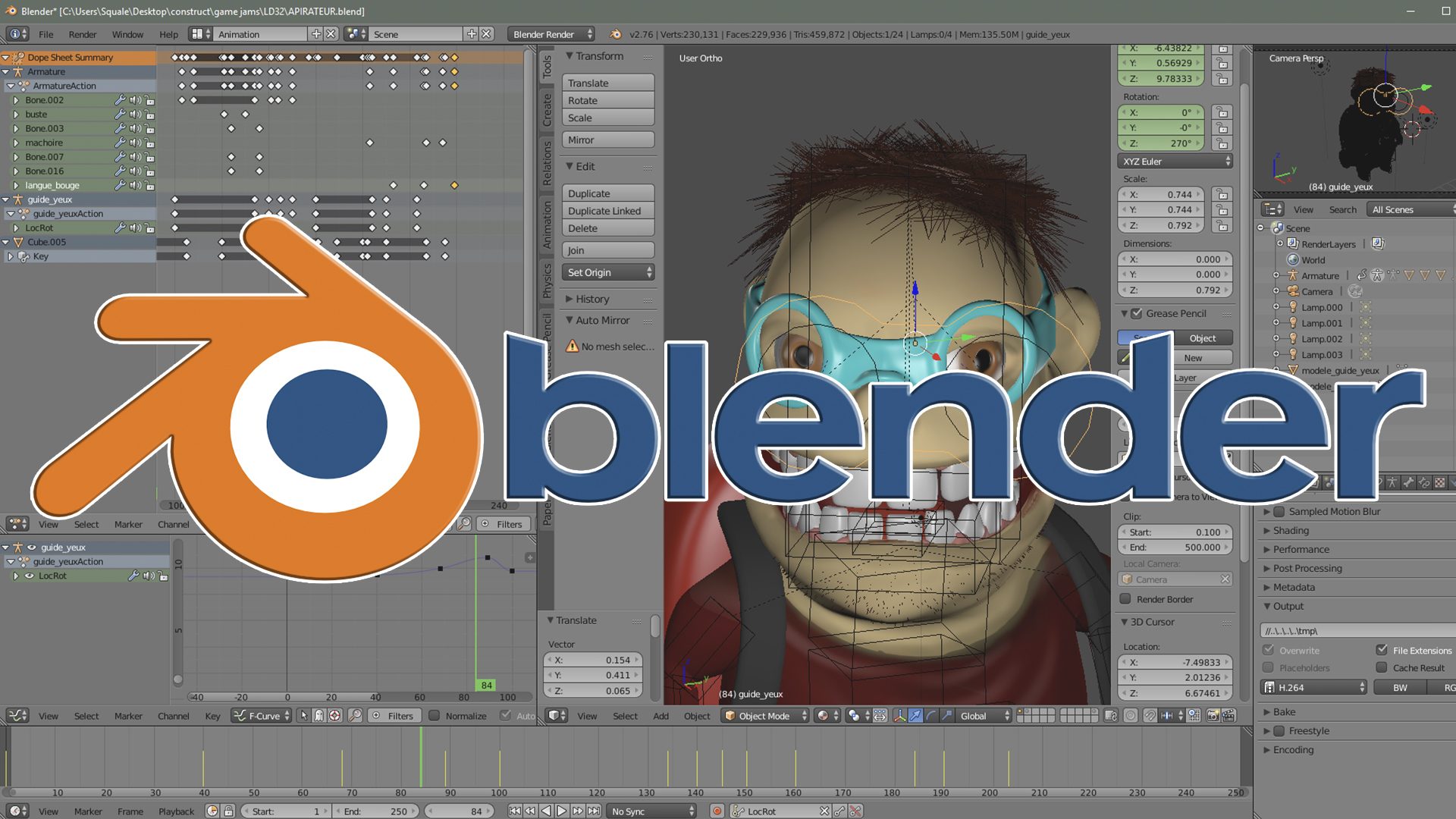
Task: Click the Info editor type icon
Action: click(17, 34)
